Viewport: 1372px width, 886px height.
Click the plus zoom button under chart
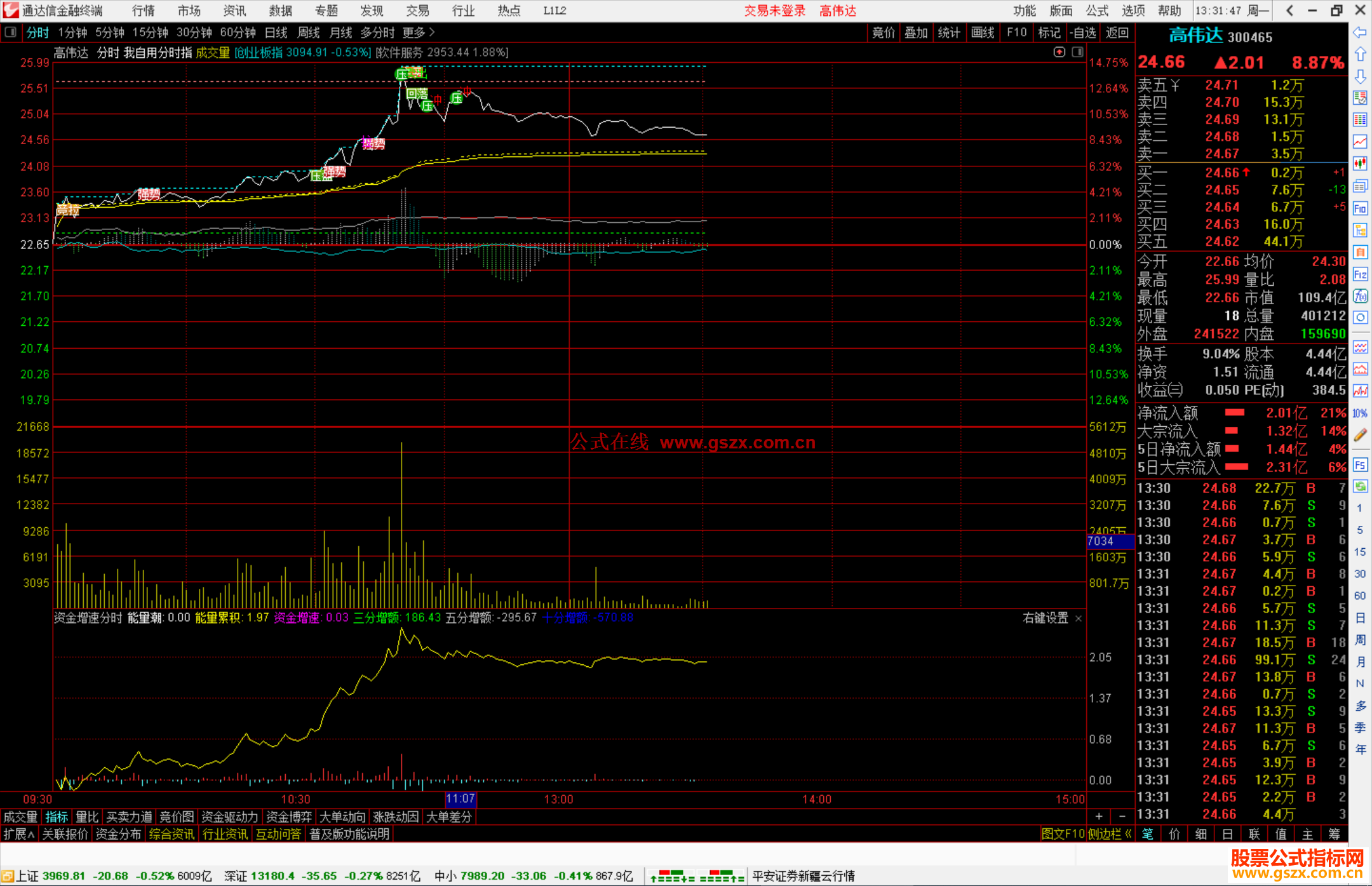1099,816
